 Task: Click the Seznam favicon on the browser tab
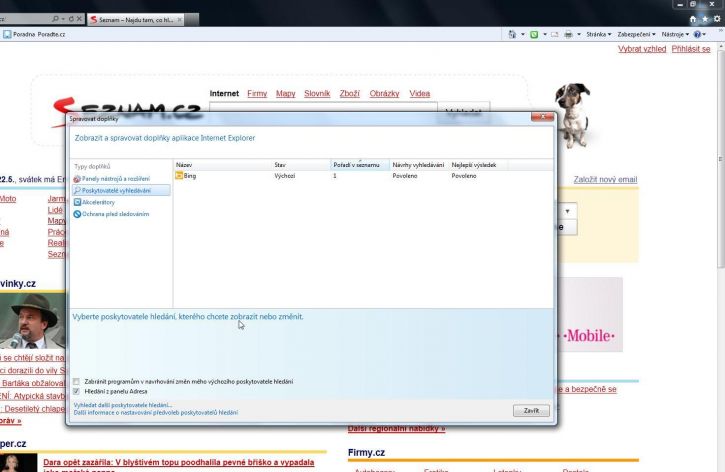pyautogui.click(x=94, y=19)
